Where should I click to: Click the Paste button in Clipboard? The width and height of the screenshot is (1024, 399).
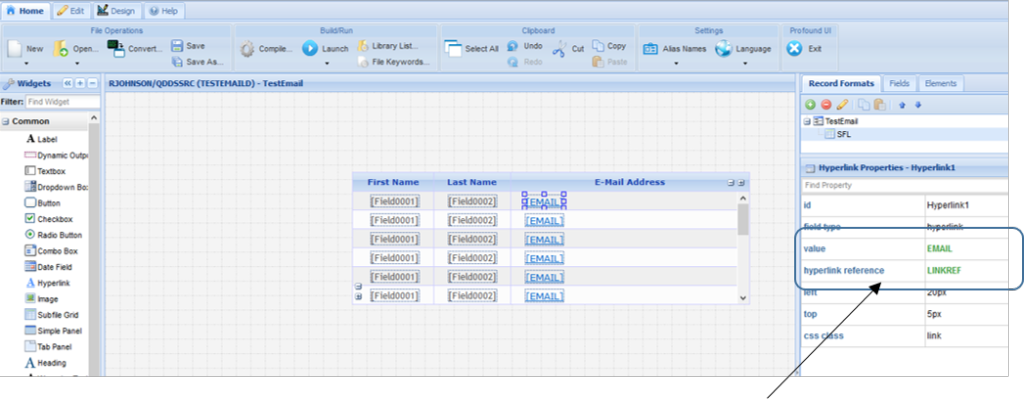610,62
